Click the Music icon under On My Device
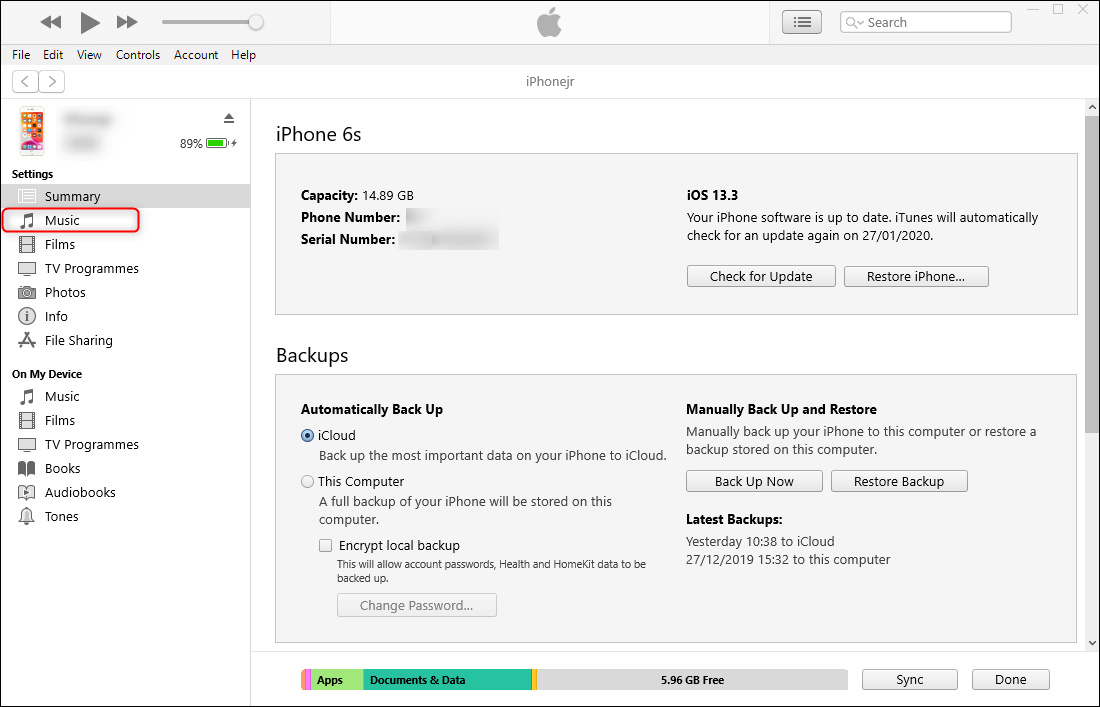Viewport: 1100px width, 707px height. coord(27,397)
